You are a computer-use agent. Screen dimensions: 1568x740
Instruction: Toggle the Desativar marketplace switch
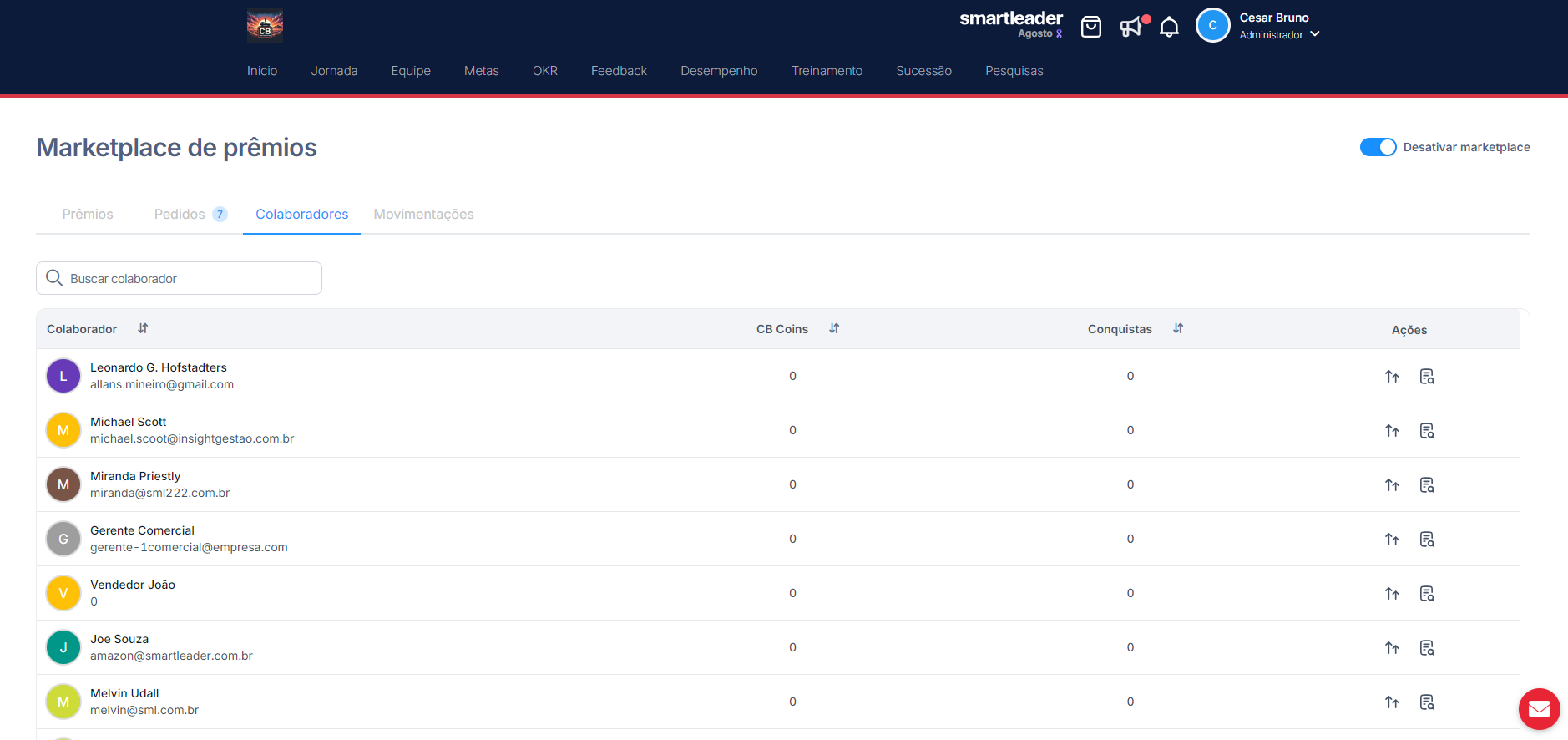click(x=1378, y=147)
